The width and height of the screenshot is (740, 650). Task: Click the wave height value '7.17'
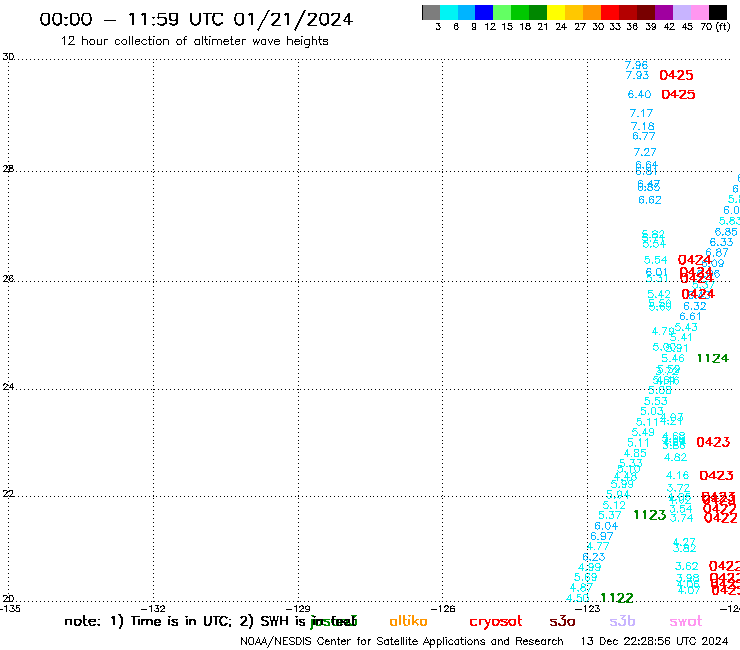[x=641, y=113]
